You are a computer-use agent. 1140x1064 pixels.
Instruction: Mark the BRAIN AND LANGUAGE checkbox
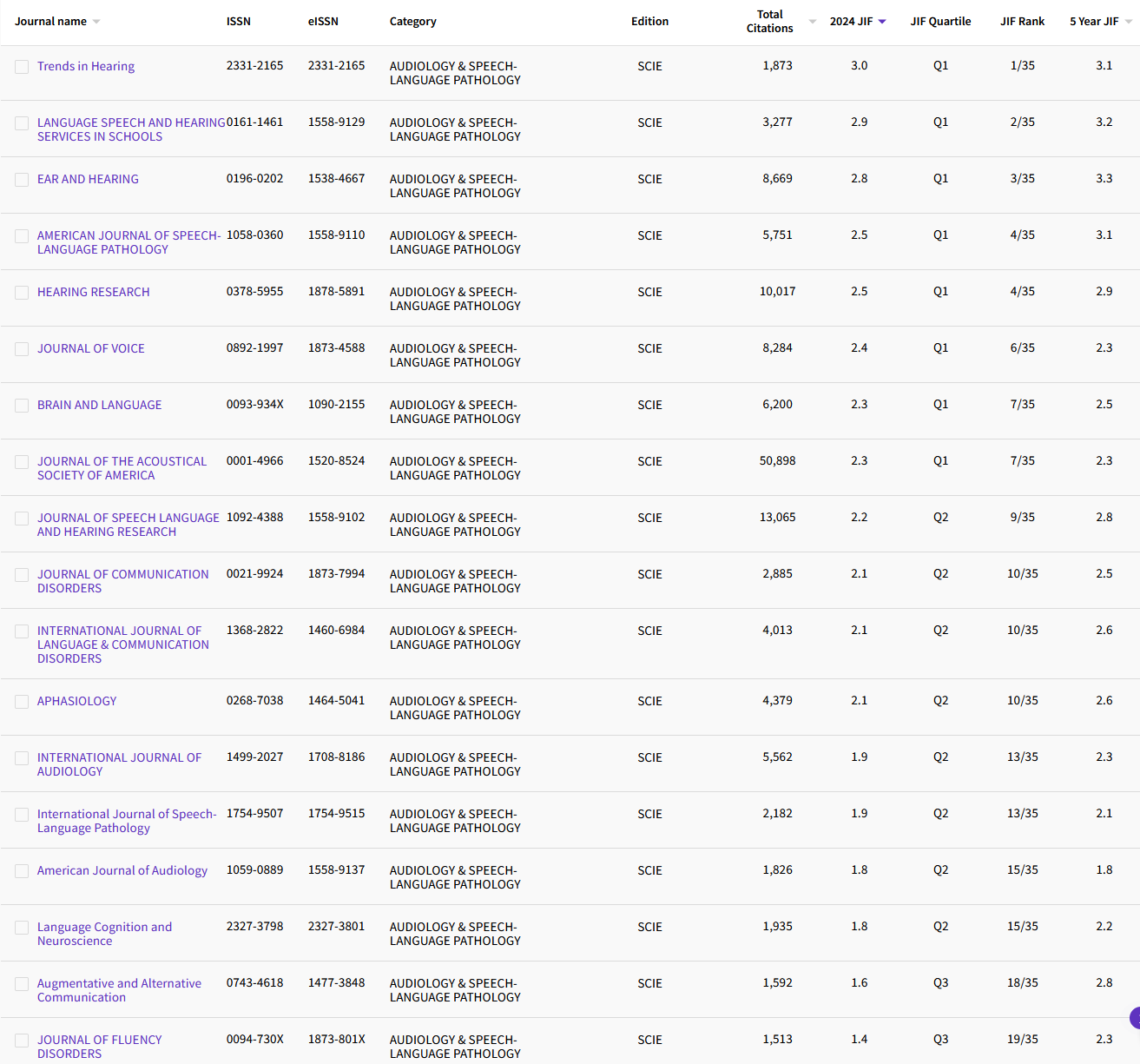point(22,406)
